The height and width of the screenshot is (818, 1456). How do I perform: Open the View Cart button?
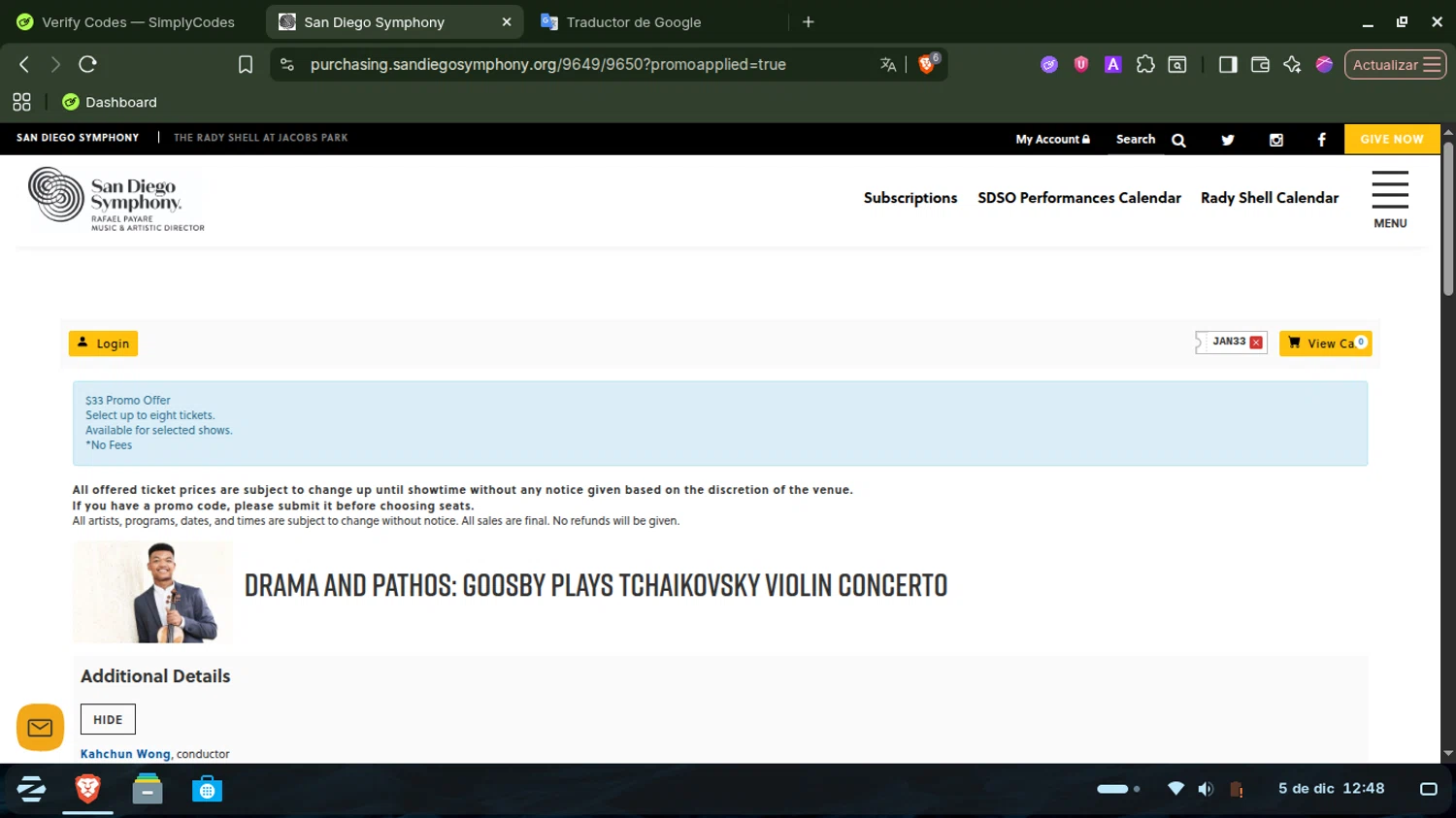[x=1325, y=344]
